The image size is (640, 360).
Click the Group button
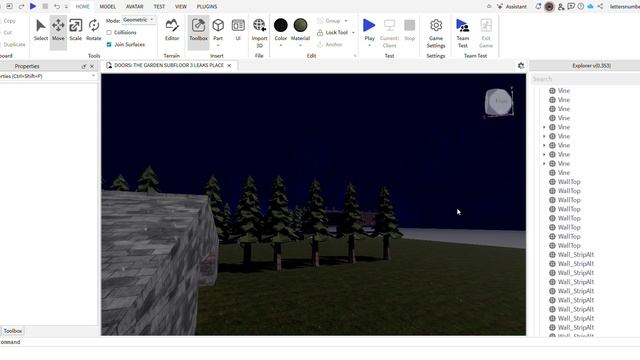coord(329,20)
